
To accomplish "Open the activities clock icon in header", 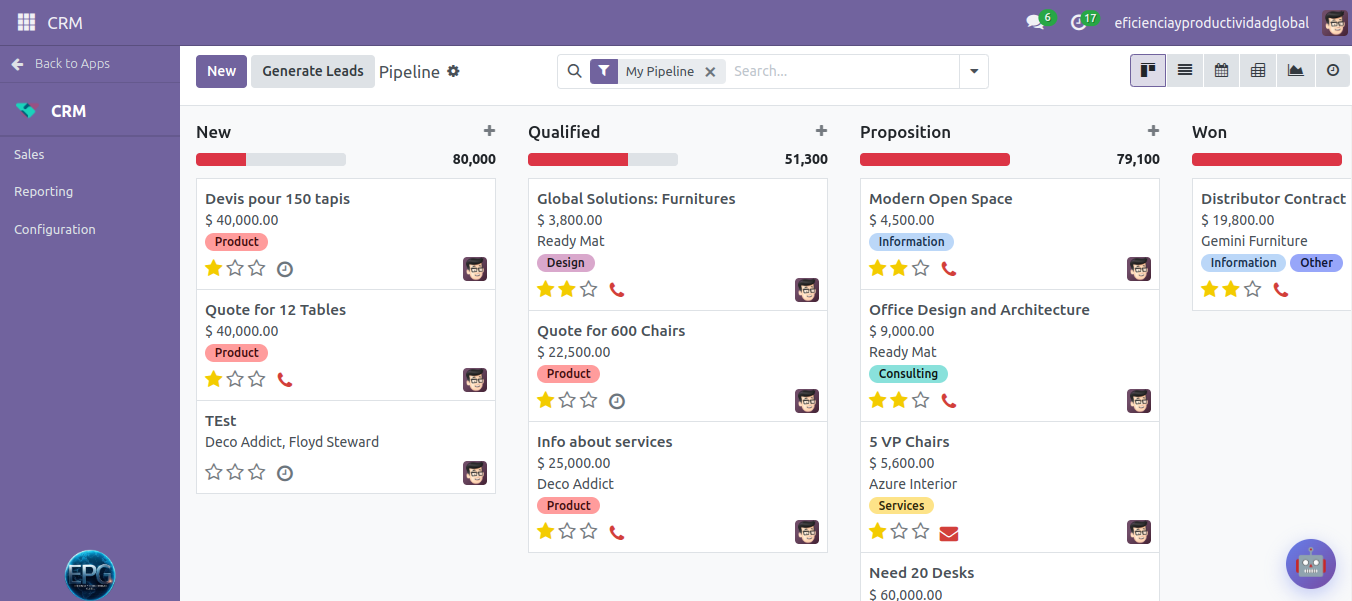I will [1078, 22].
